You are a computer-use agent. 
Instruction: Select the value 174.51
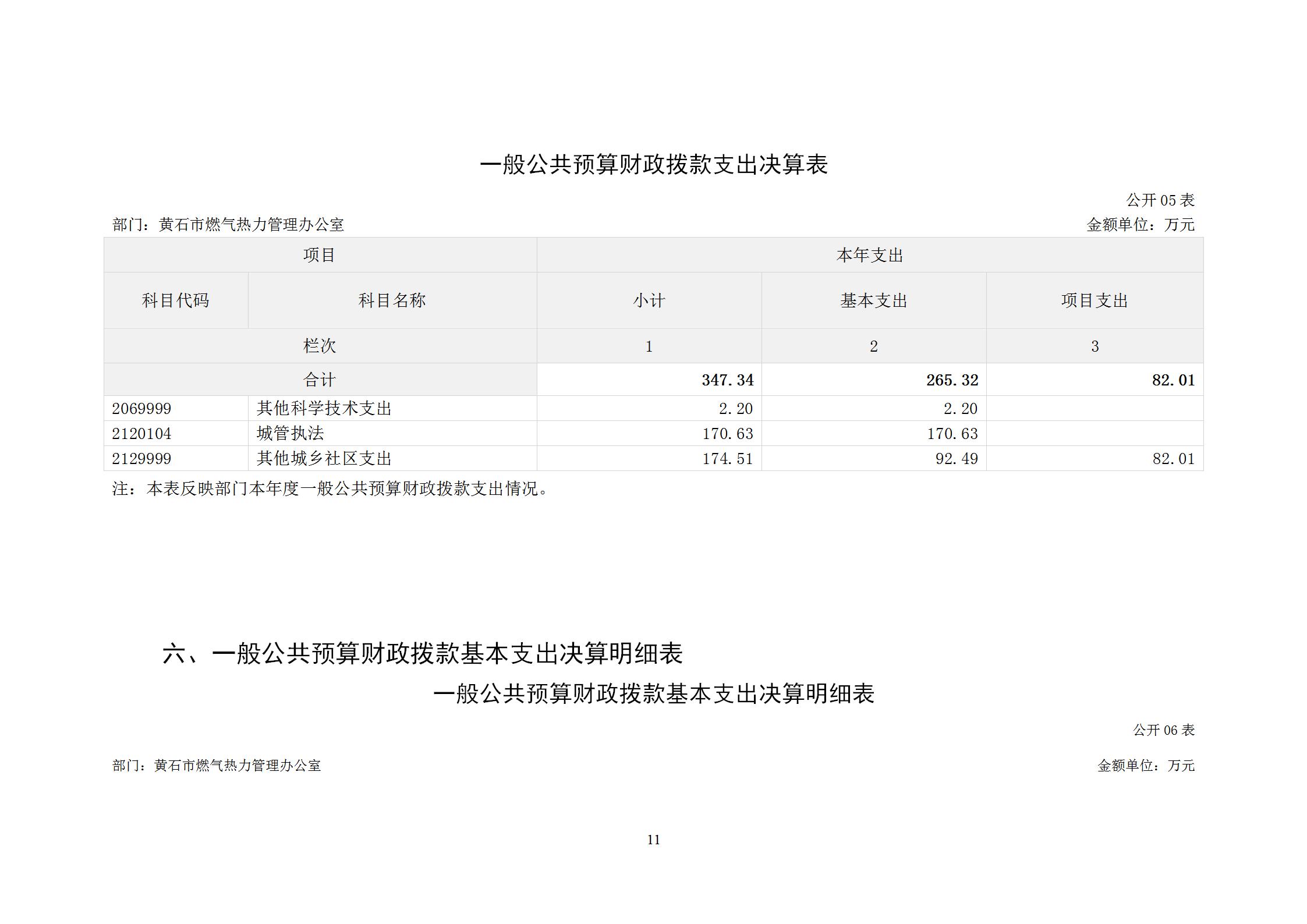[x=727, y=458]
